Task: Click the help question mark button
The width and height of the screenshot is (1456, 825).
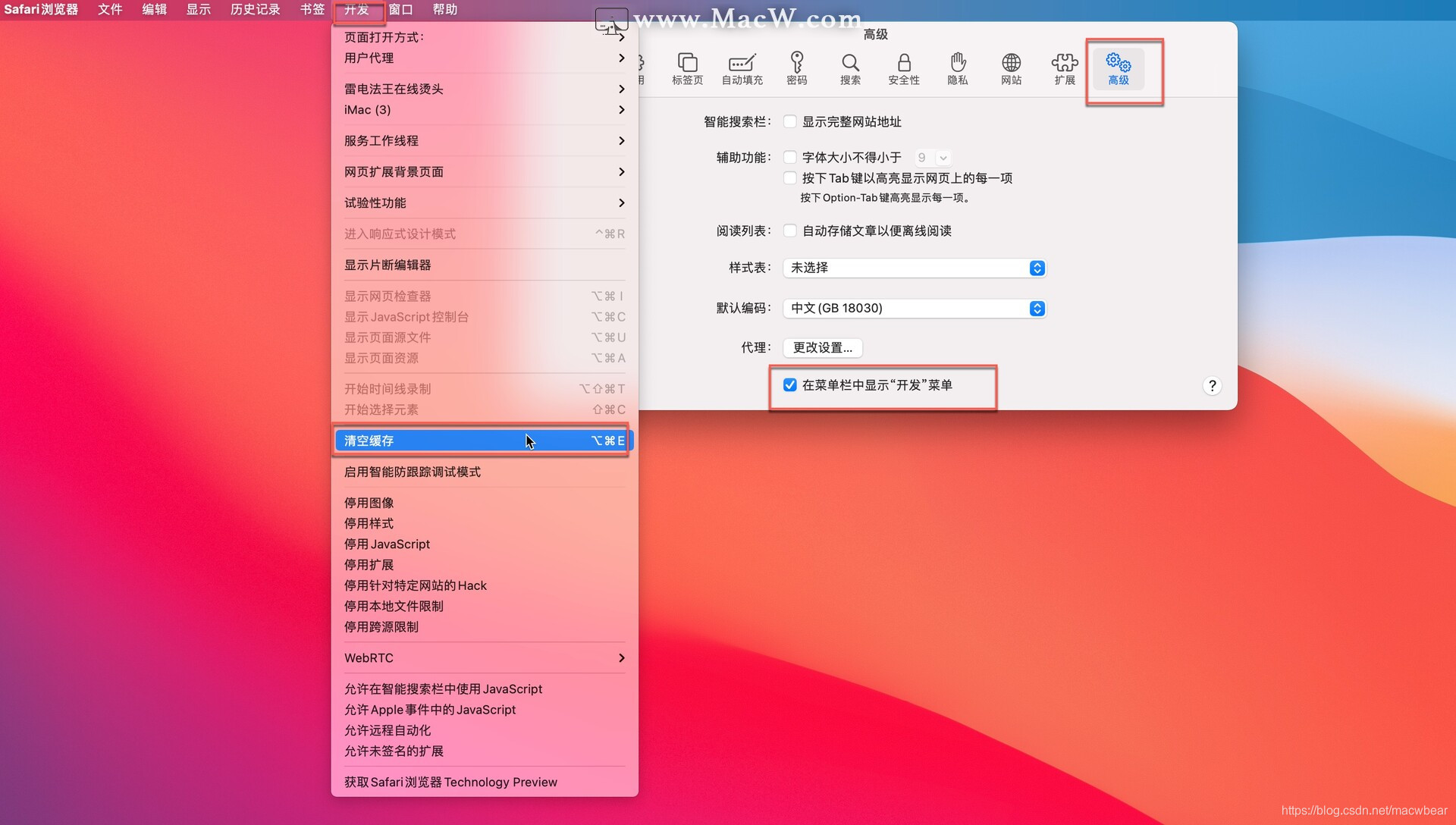Action: click(1212, 386)
